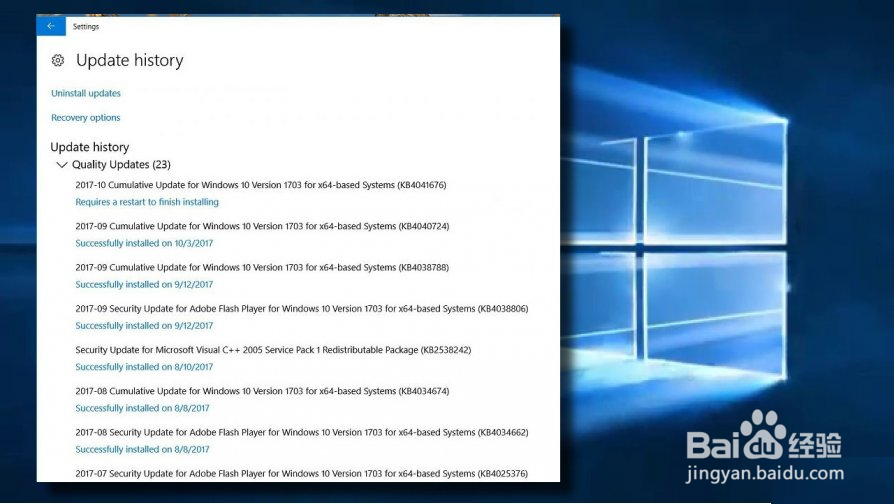The image size is (894, 504).
Task: Click 'Requires a restart to finish installing'
Action: click(x=147, y=202)
